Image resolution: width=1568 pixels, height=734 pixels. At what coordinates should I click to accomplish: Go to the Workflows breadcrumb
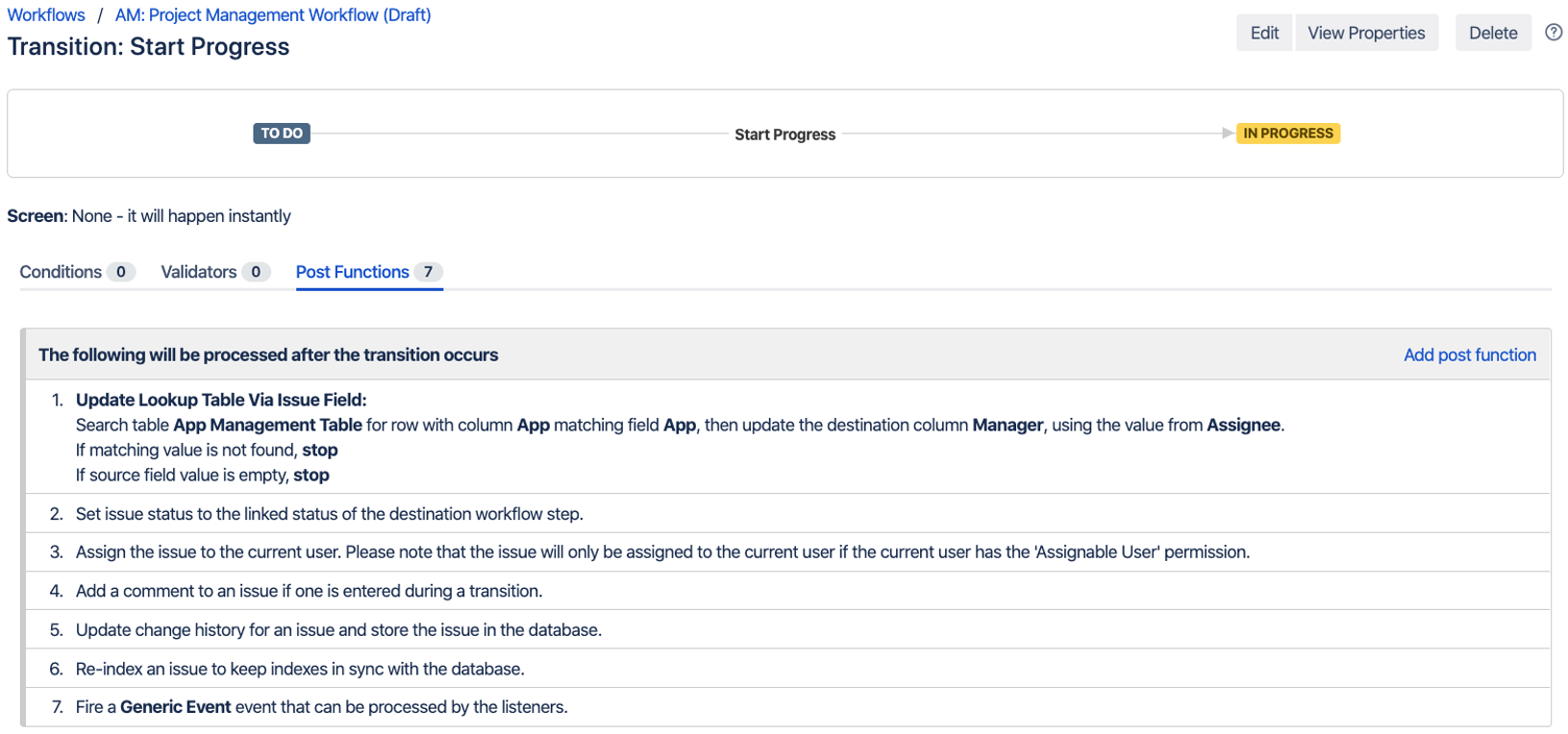[x=46, y=15]
